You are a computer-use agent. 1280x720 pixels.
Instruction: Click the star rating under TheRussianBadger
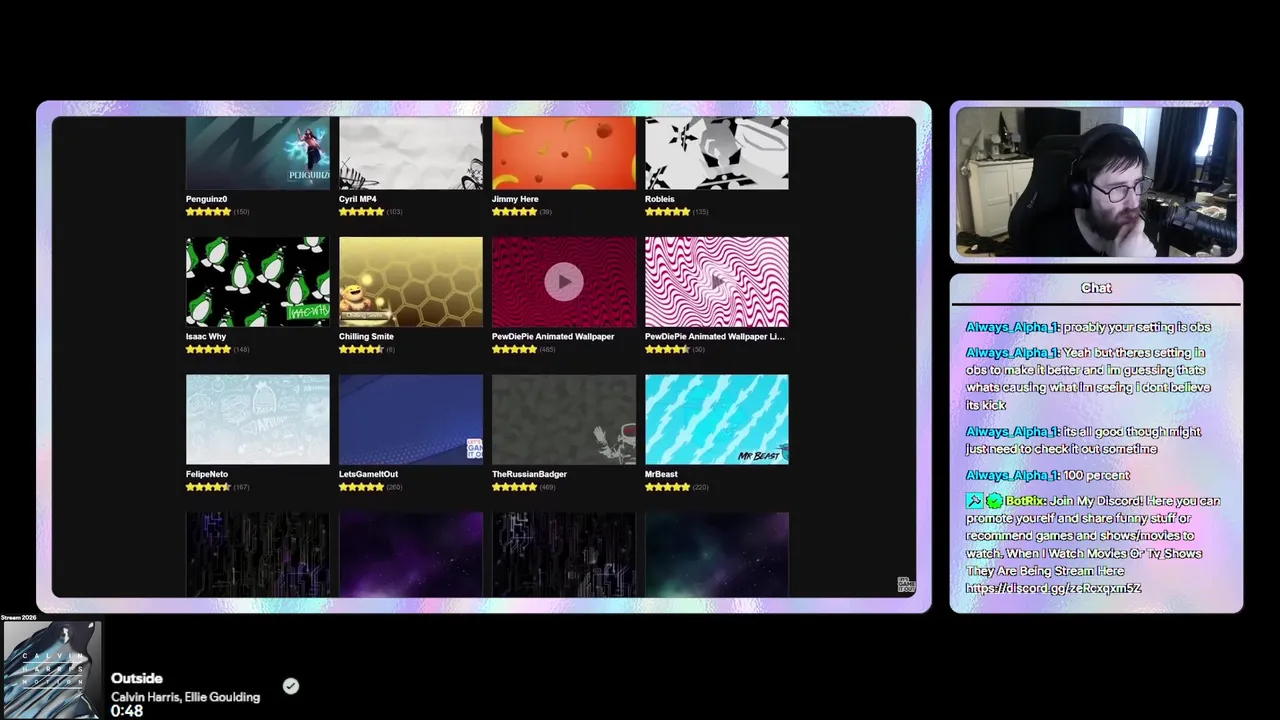click(x=514, y=487)
